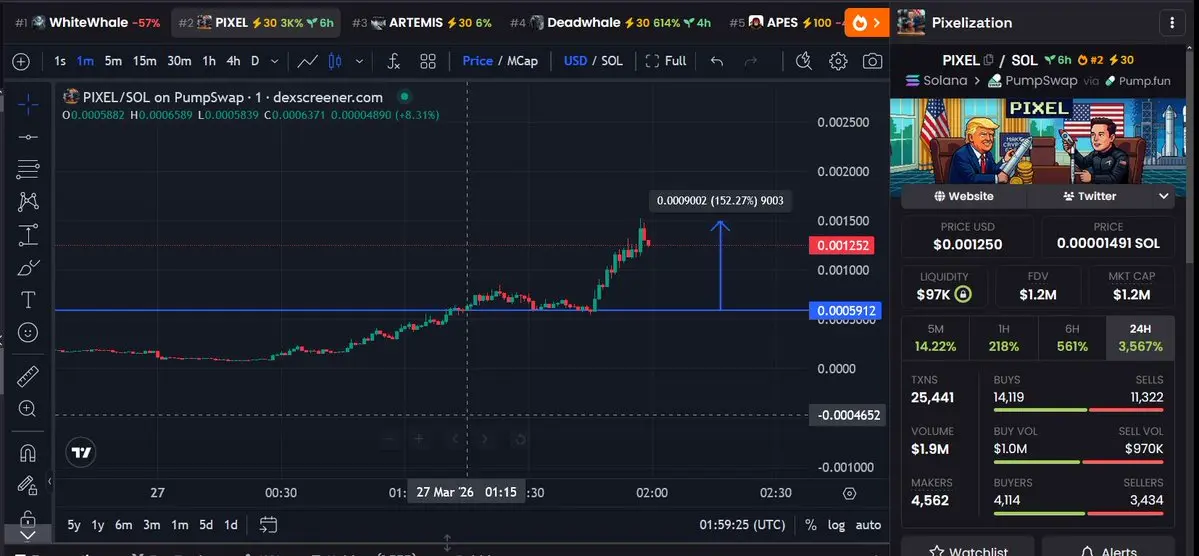Select the XABCD pattern tool
The height and width of the screenshot is (556, 1199).
(28, 202)
